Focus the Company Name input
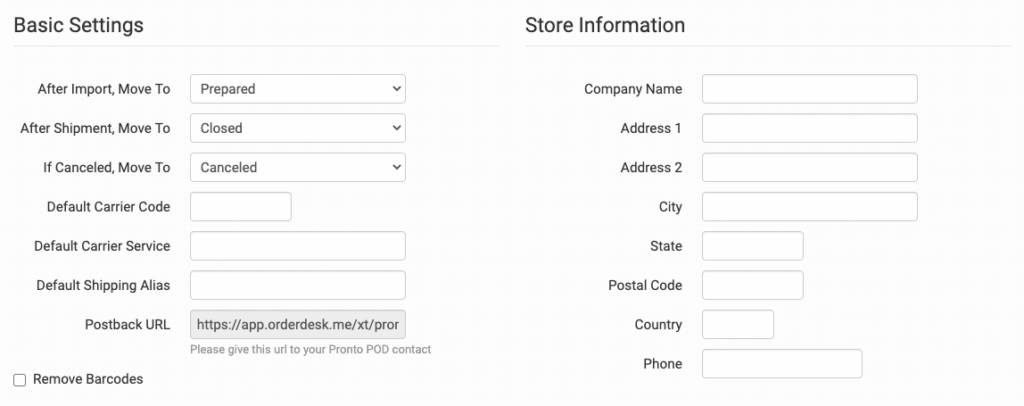The width and height of the screenshot is (1024, 406). pyautogui.click(x=809, y=89)
